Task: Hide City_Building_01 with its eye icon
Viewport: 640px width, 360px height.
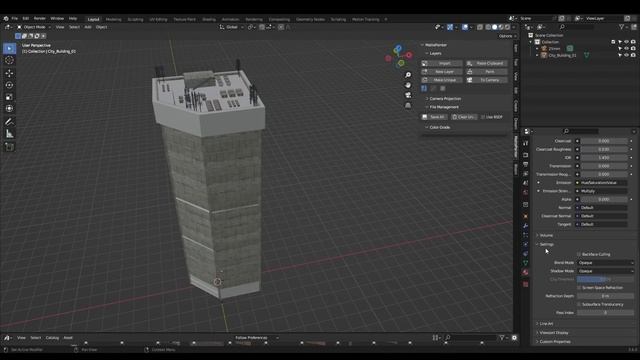Action: pos(627,55)
